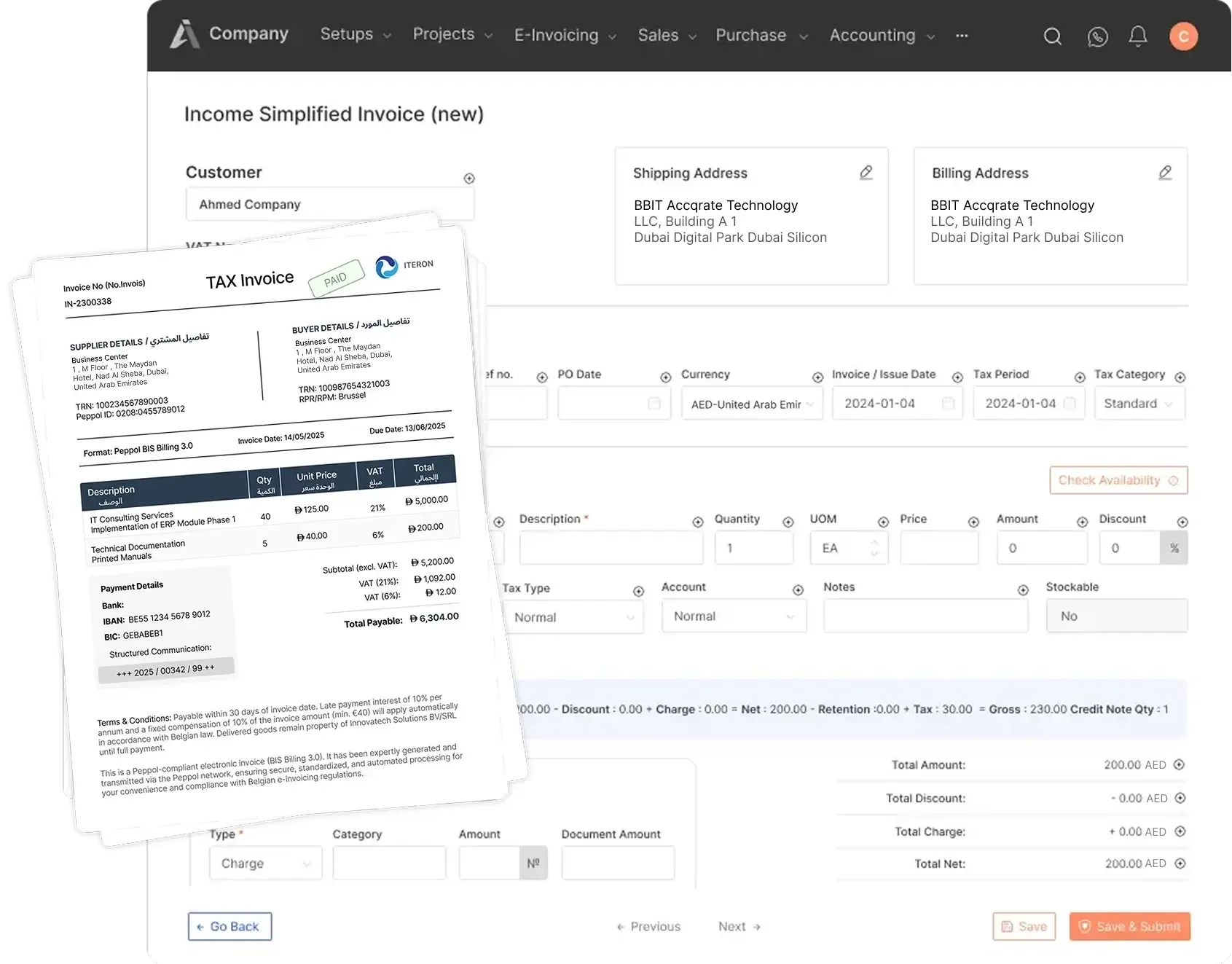Open the Tax Category Standard dropdown

point(1139,404)
